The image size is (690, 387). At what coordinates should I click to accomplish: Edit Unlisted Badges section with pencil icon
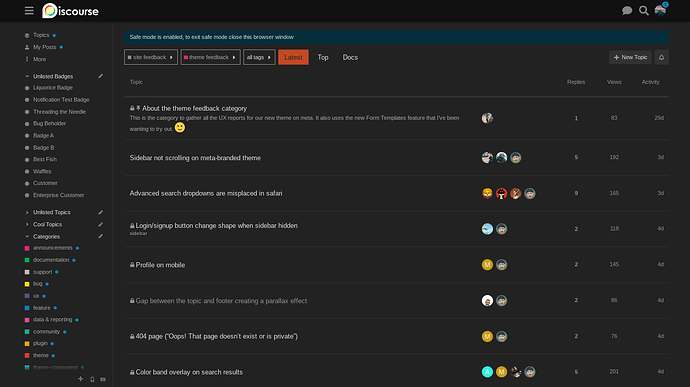click(x=101, y=76)
